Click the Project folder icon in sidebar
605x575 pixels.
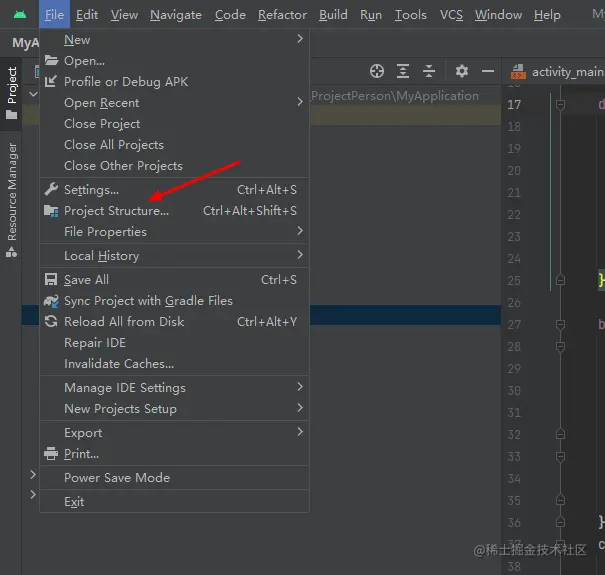coord(12,115)
